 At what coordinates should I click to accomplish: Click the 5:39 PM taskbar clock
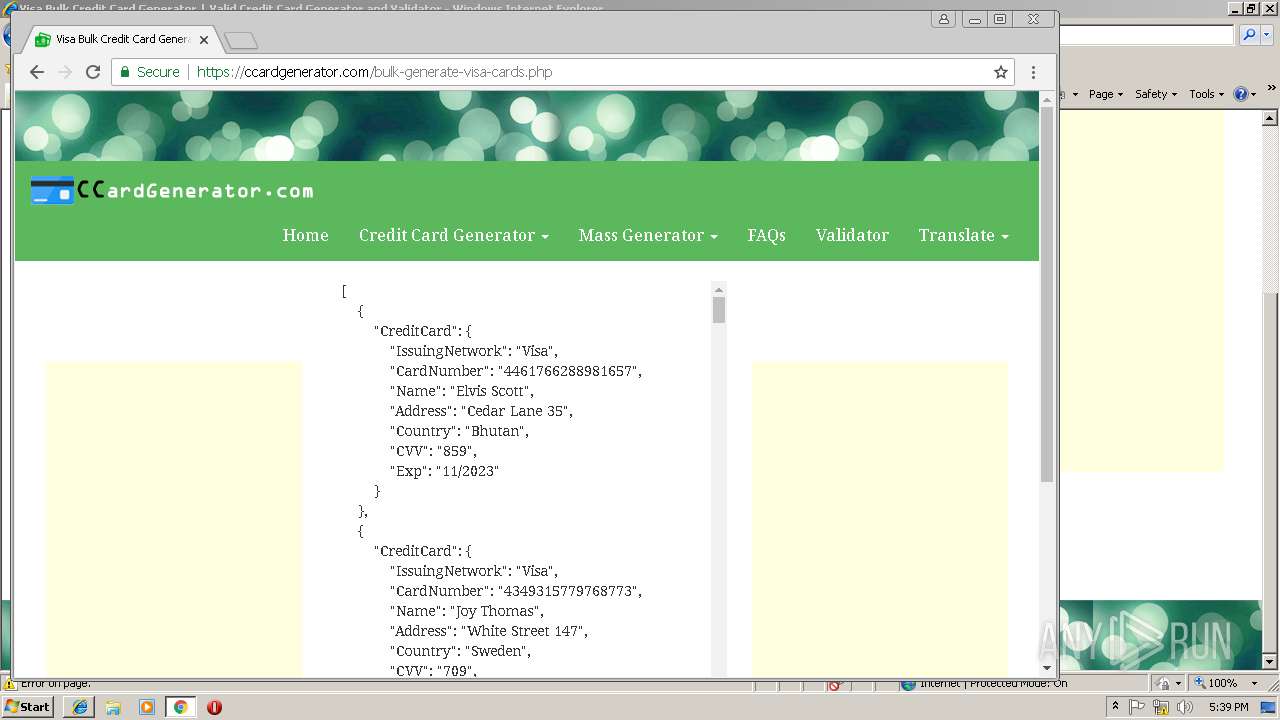pos(1229,707)
